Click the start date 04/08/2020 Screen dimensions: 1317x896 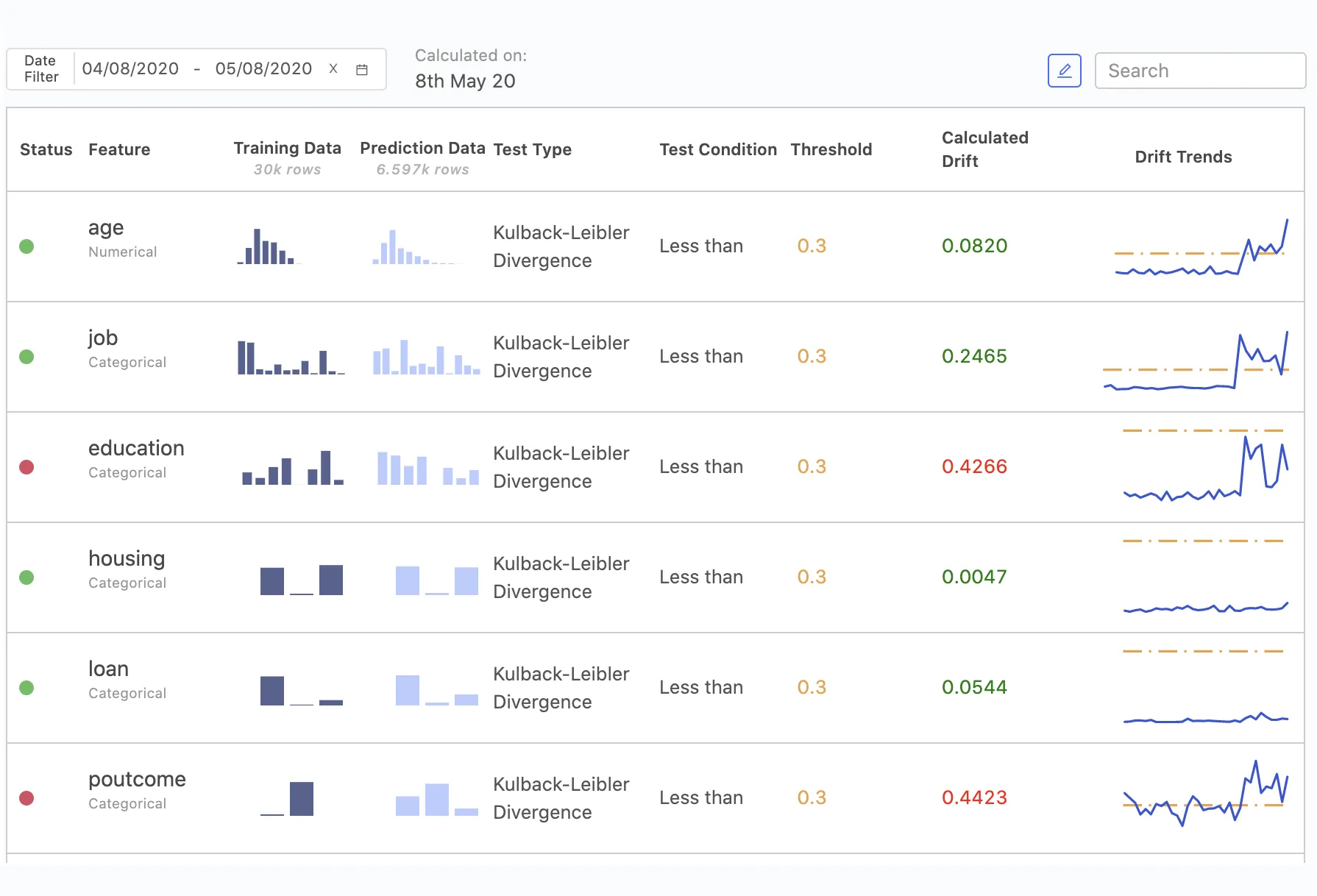130,69
